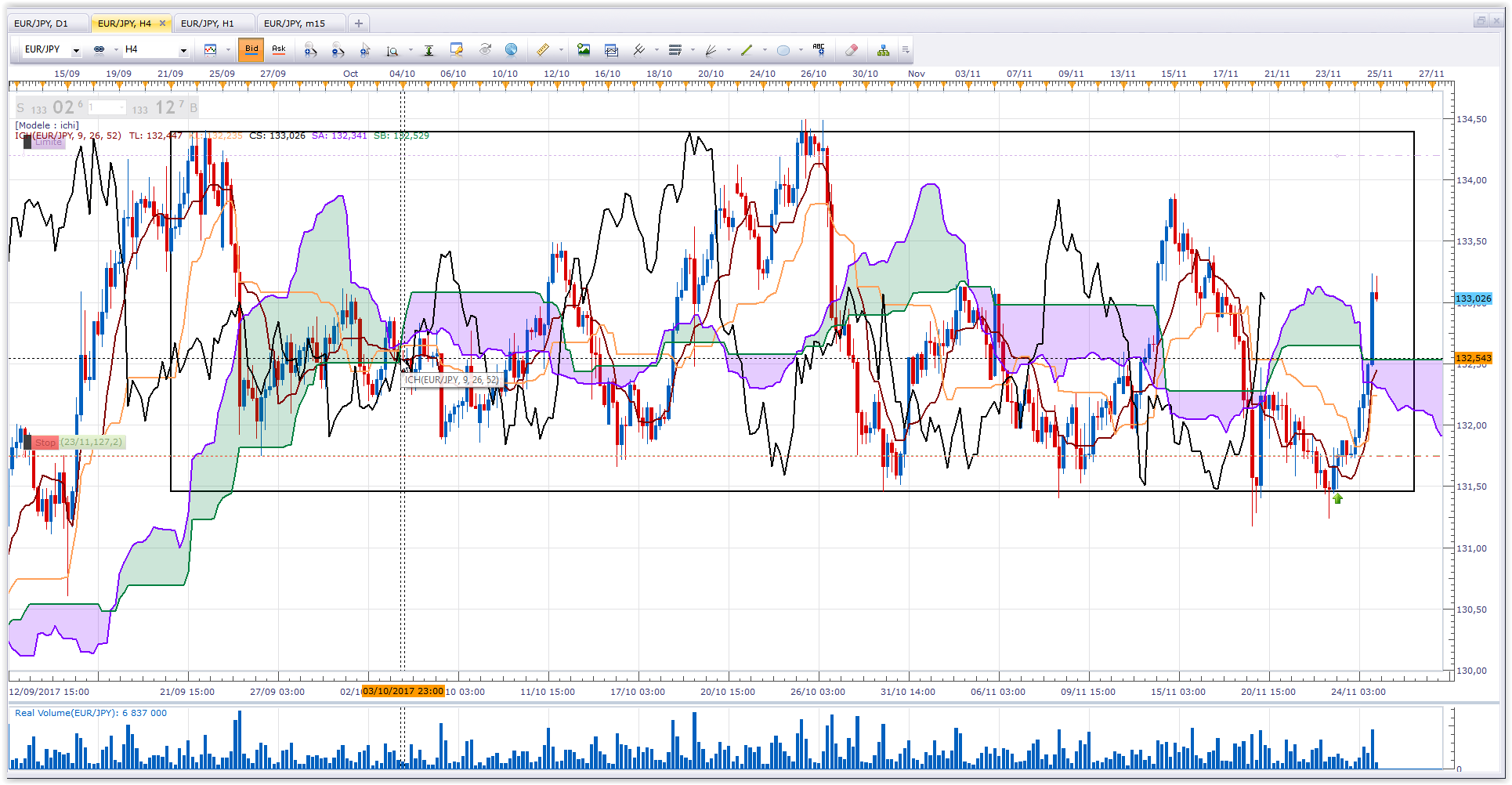
Task: Select the eraser tool
Action: [852, 49]
